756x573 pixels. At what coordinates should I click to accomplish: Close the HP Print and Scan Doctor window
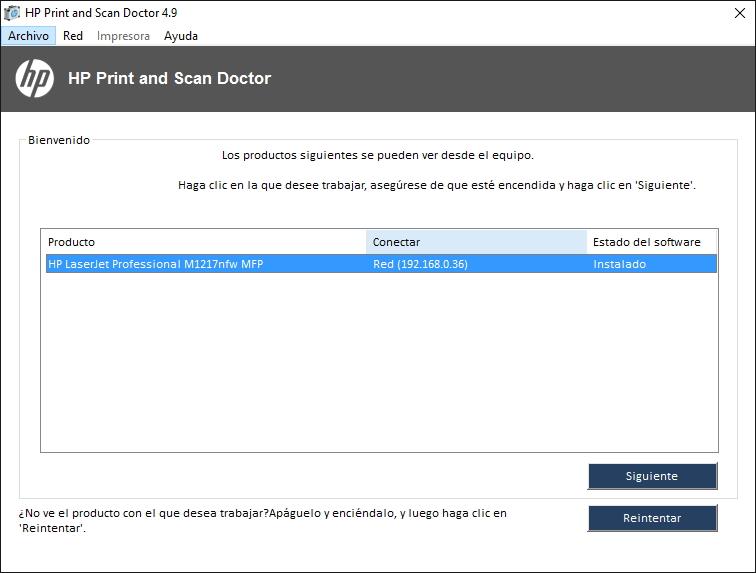740,13
